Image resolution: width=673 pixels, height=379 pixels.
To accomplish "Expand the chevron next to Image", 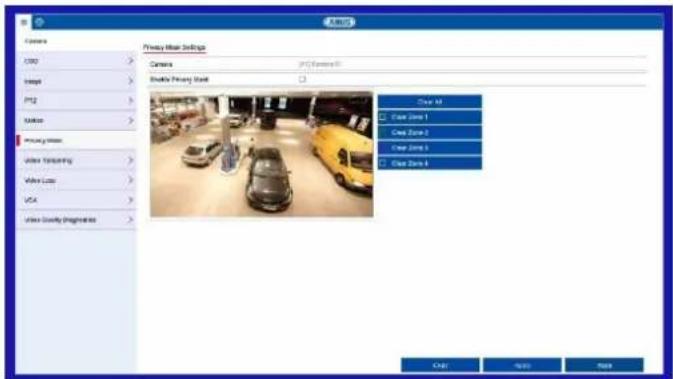I will coord(130,81).
